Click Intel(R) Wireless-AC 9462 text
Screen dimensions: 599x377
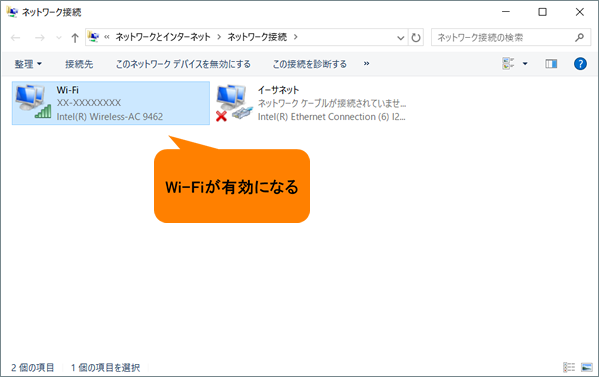(x=110, y=116)
